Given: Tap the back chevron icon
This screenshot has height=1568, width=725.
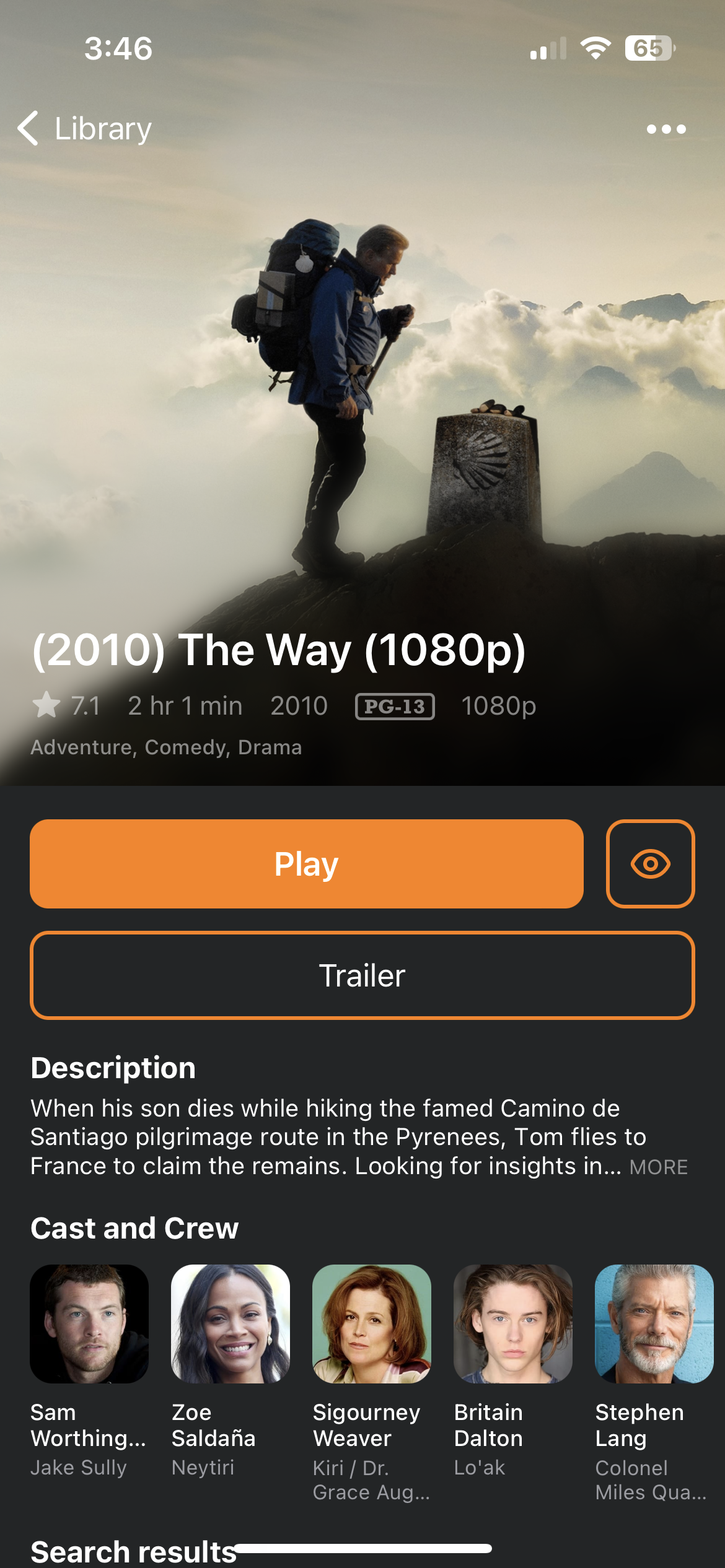Looking at the screenshot, I should (28, 129).
